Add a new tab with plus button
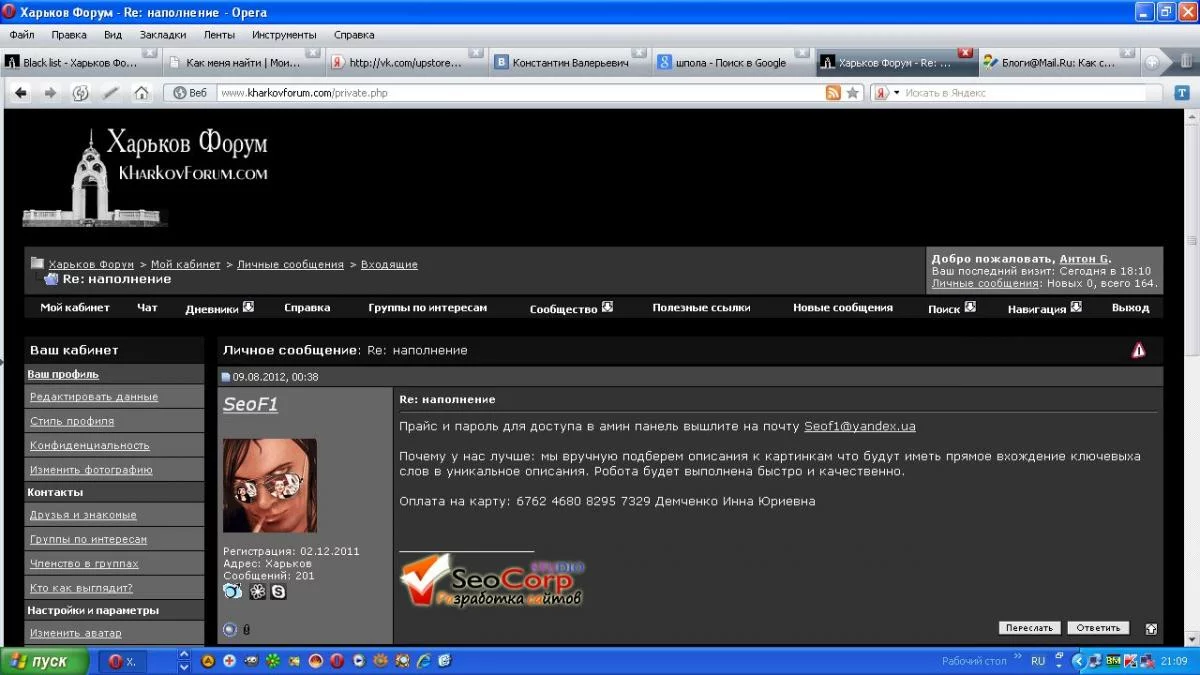The width and height of the screenshot is (1200, 675). [x=1152, y=62]
